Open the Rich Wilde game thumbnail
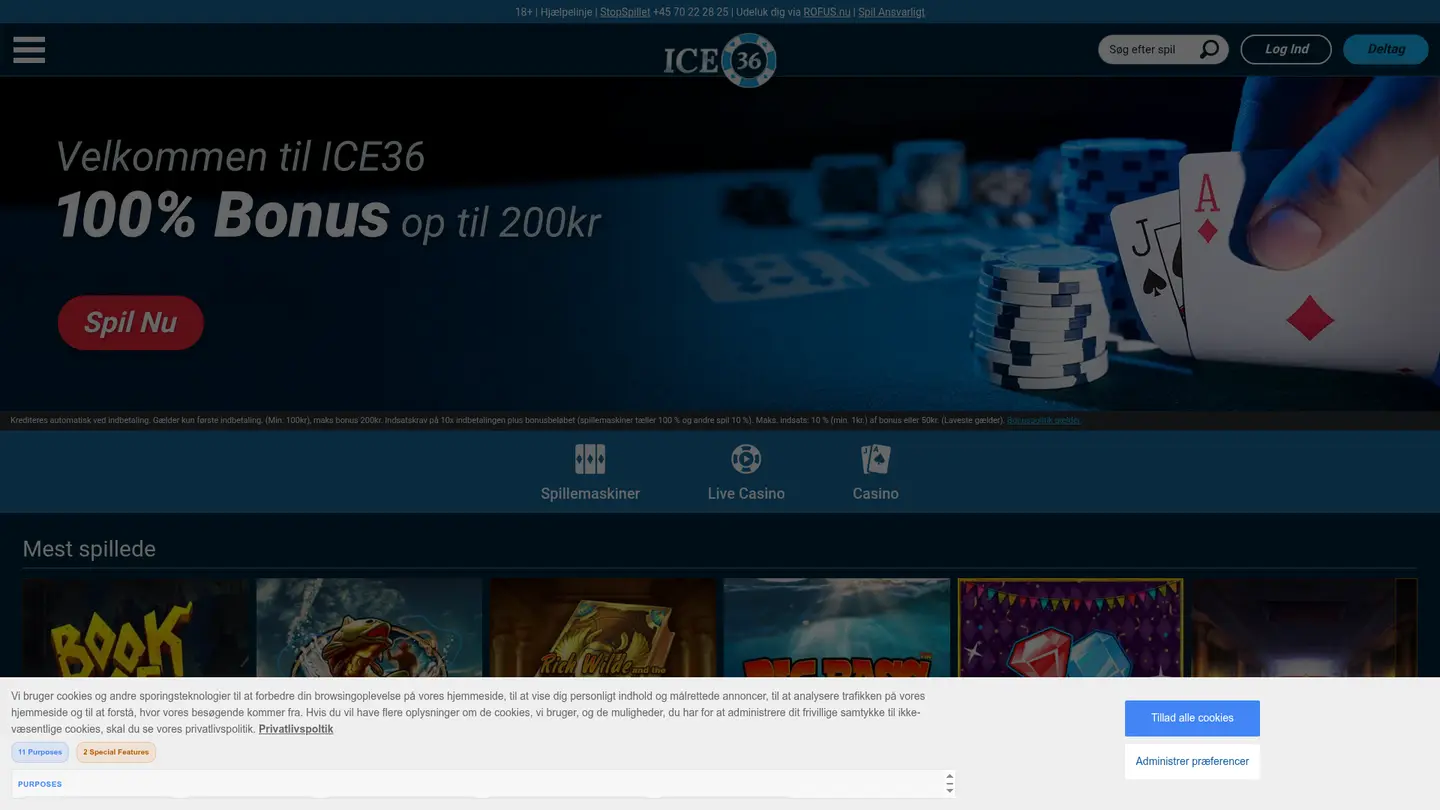Image resolution: width=1440 pixels, height=810 pixels. [603, 628]
